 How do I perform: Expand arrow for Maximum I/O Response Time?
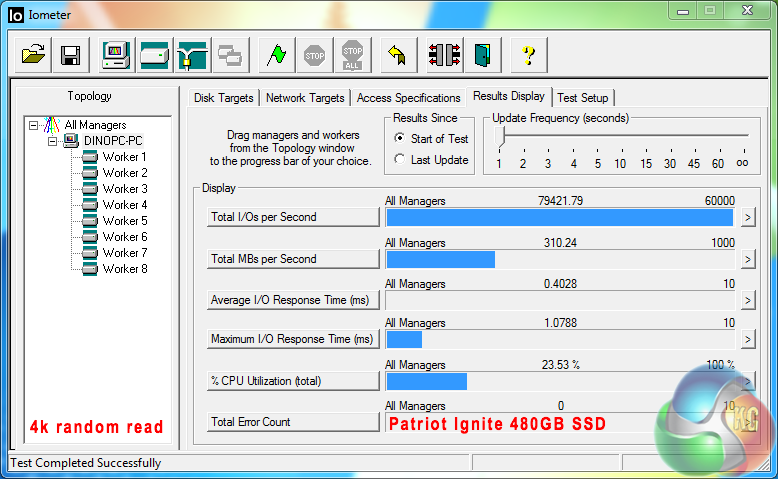click(x=748, y=340)
